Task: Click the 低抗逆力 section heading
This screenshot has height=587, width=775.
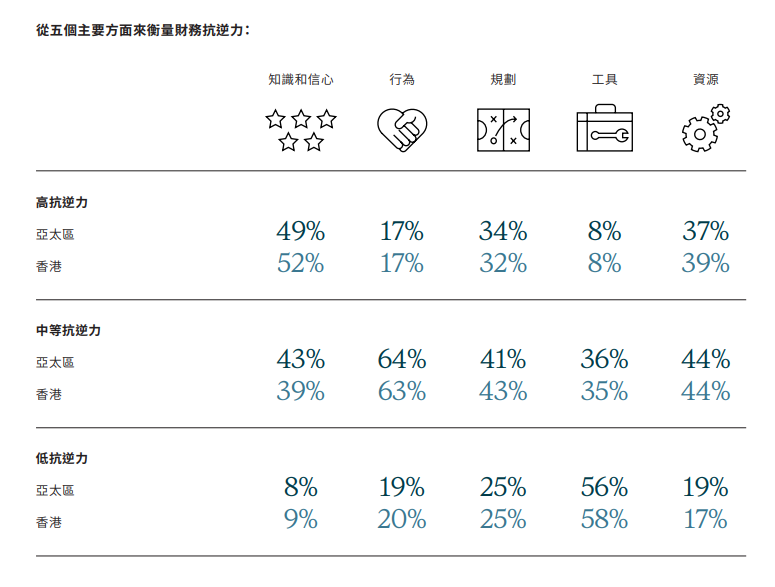Action: 62,458
